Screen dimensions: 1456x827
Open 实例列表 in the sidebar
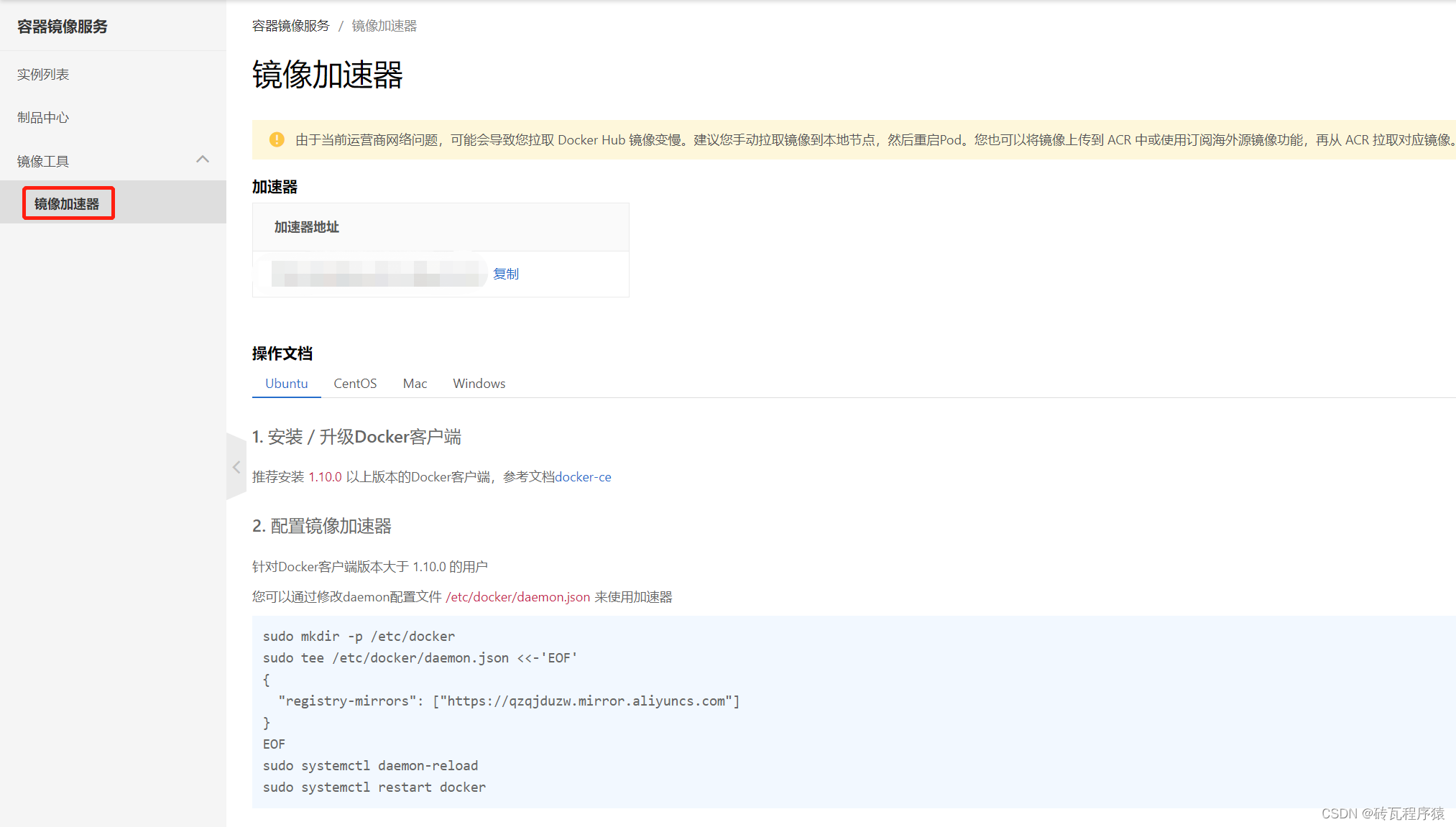(43, 74)
